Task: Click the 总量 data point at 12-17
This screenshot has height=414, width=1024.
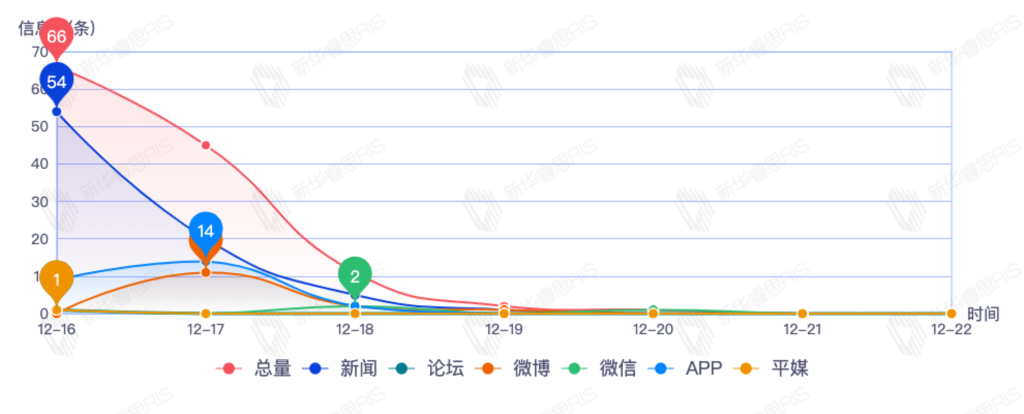Action: (x=206, y=145)
